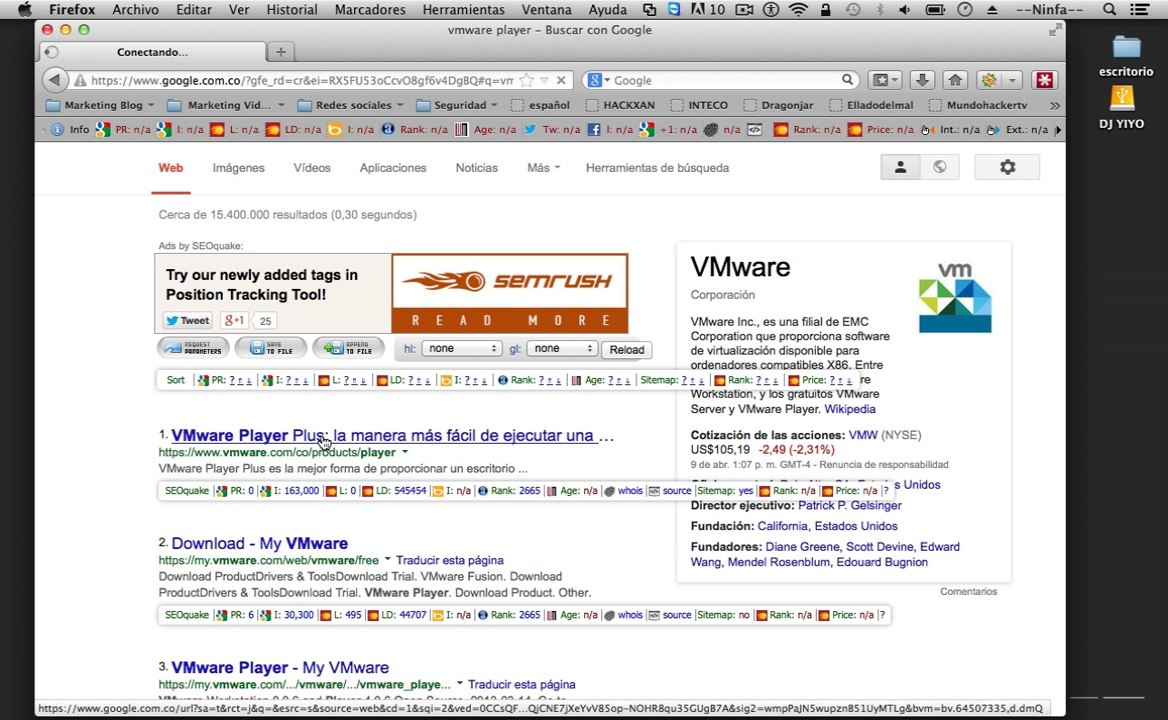Screen dimensions: 1168x720
Task: Switch to the Vídeos search tab
Action: (311, 168)
